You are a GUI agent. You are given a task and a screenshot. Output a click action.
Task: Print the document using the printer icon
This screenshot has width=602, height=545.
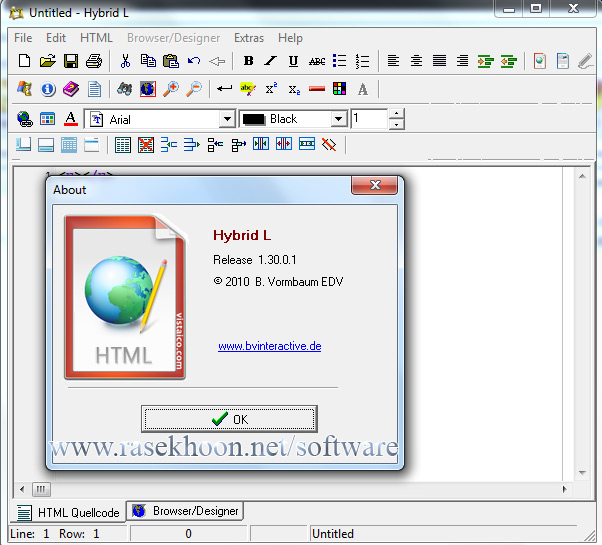click(x=94, y=61)
